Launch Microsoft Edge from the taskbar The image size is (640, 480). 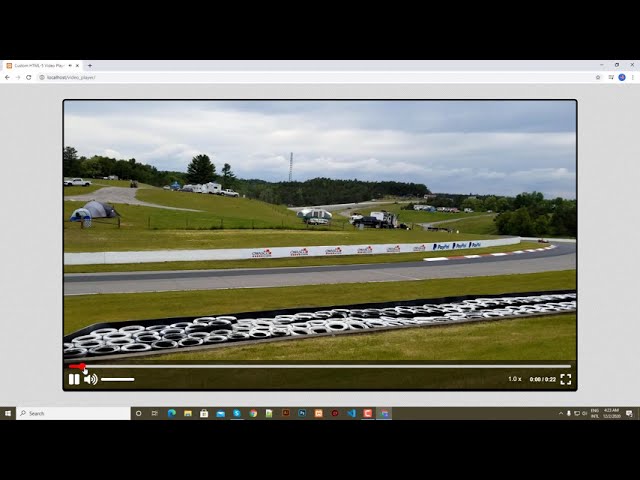[x=171, y=413]
